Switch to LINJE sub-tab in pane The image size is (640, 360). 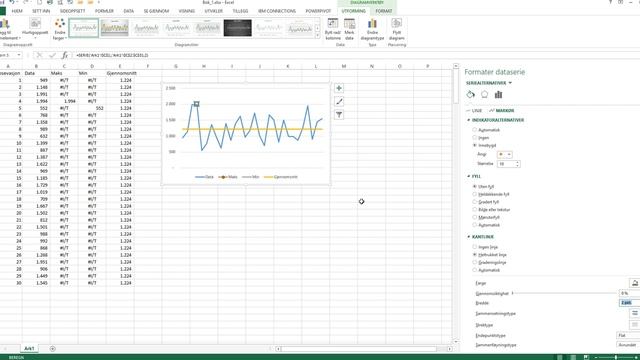(x=474, y=111)
